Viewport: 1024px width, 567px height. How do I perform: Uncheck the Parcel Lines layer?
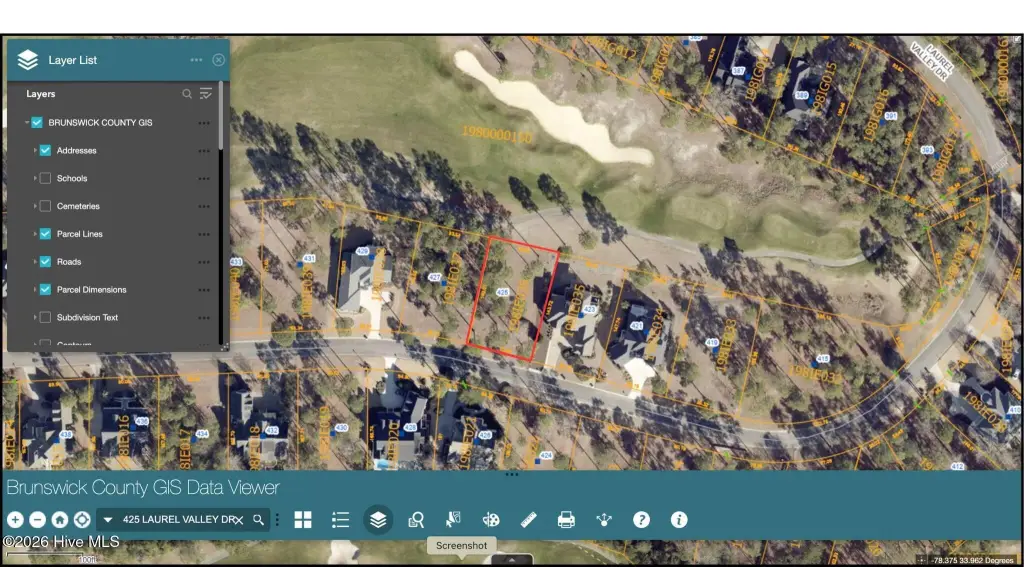point(45,234)
